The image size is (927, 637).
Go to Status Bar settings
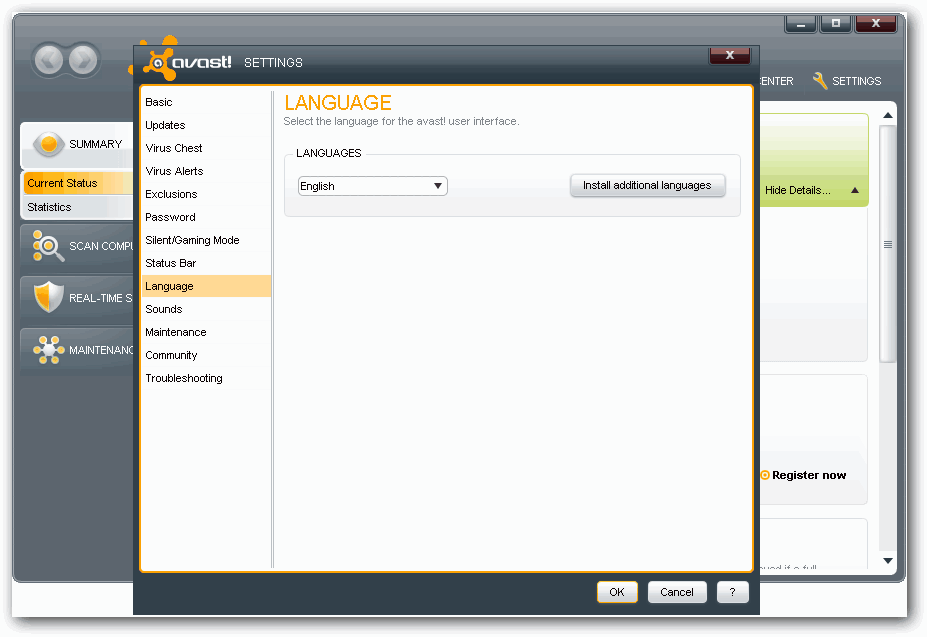point(205,263)
